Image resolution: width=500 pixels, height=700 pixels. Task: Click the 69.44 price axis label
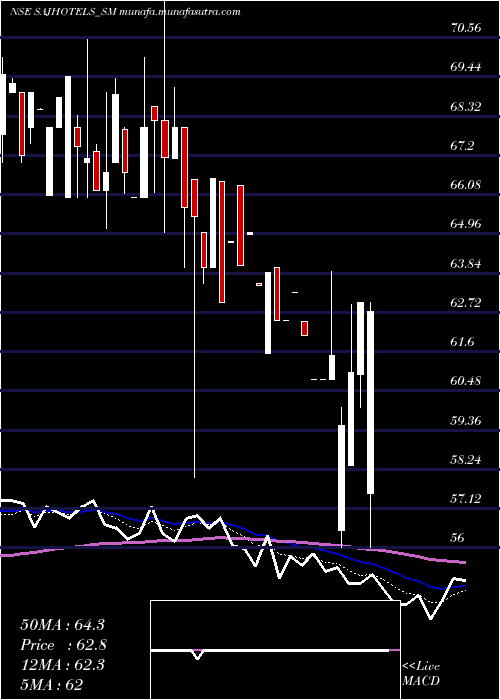pos(466,67)
